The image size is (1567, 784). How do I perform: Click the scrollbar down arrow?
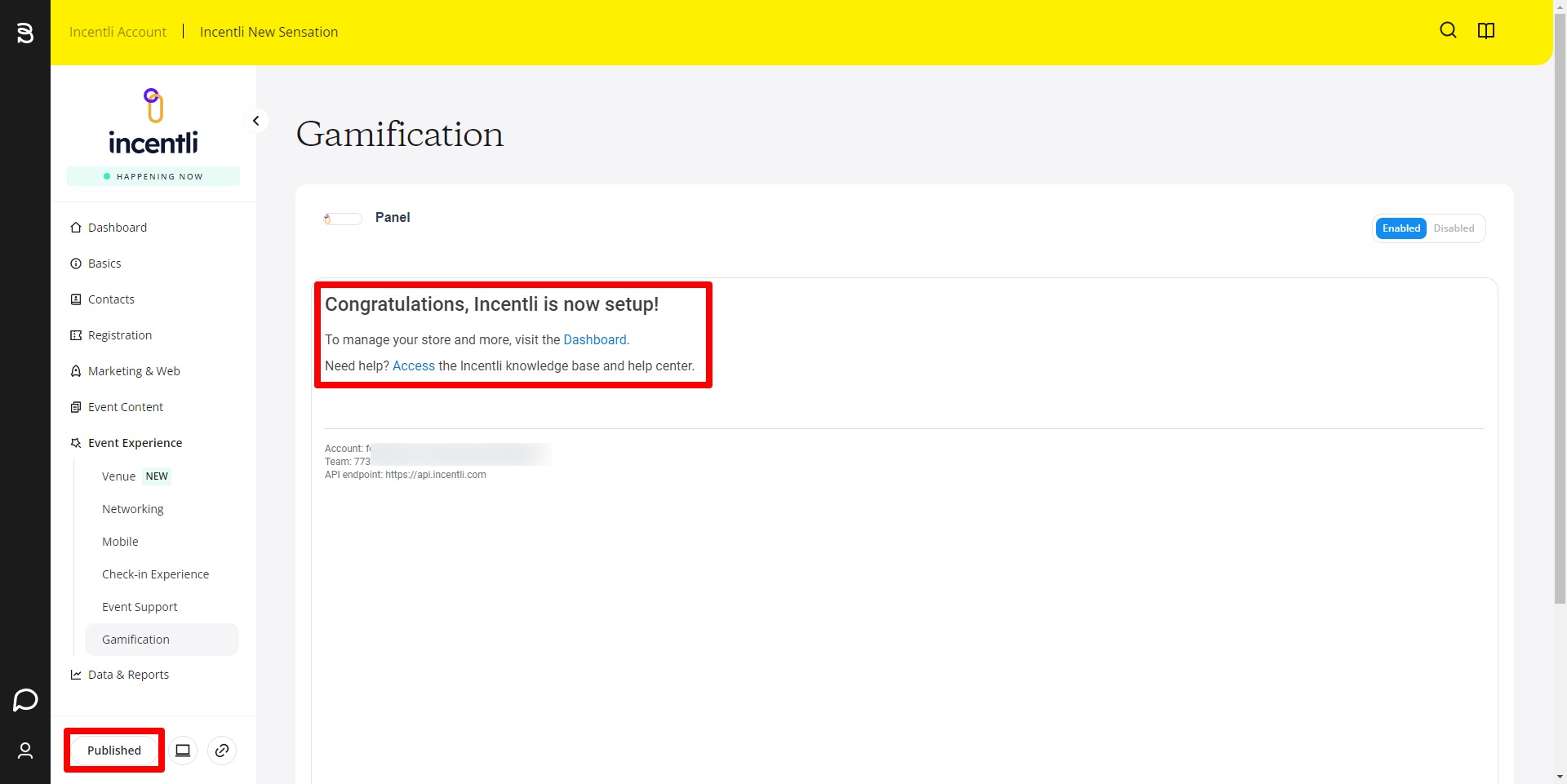[x=1560, y=777]
